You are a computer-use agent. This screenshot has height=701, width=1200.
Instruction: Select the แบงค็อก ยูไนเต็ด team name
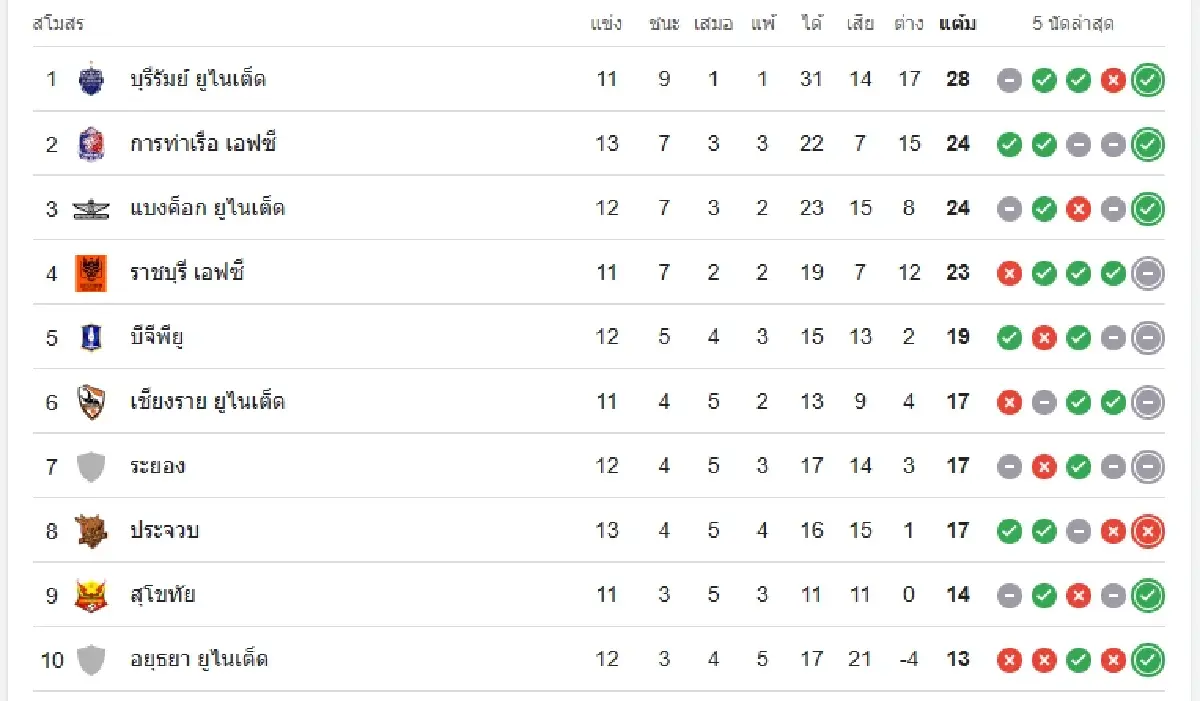(207, 209)
